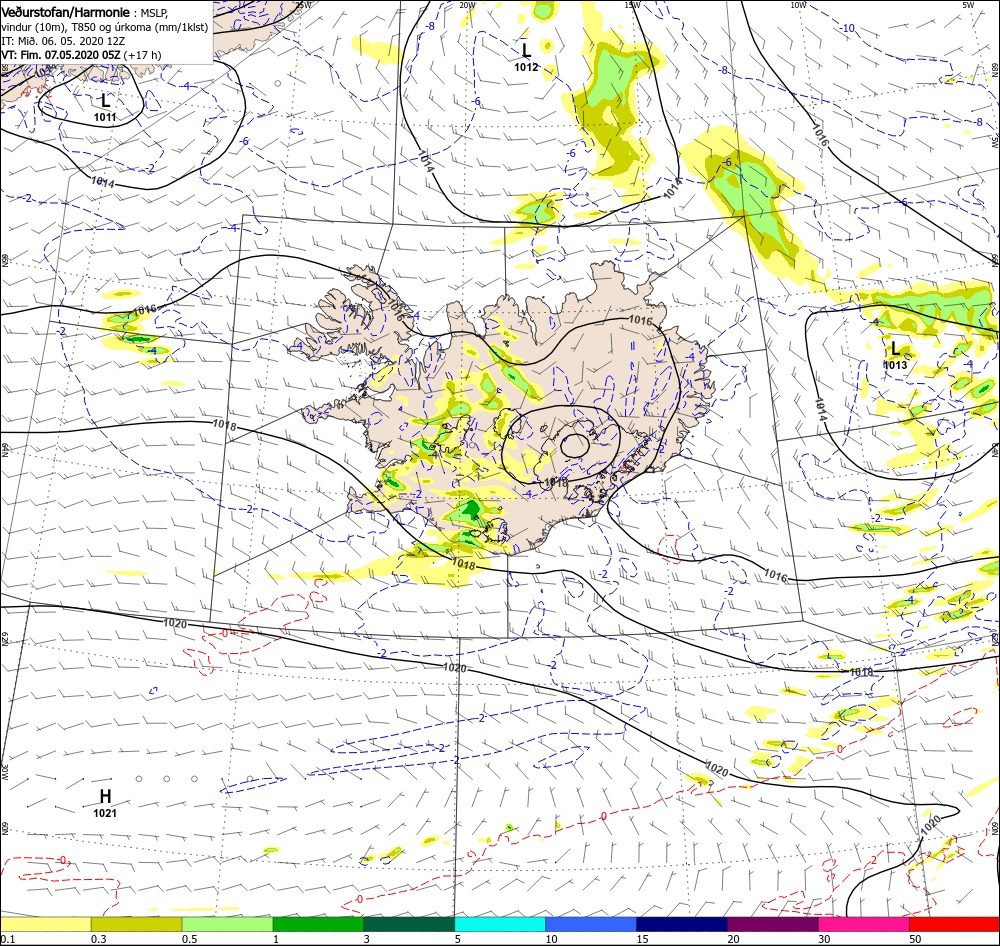Select the low pressure 'L 1012' marker
Screen dimensions: 1000x946
tap(526, 57)
